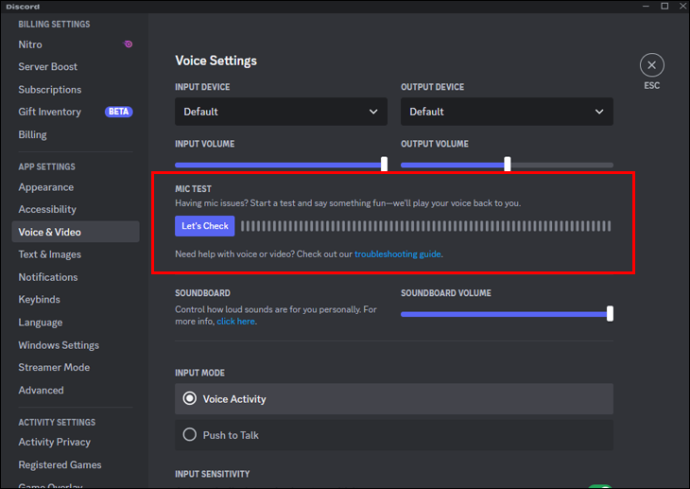Click the BILLING SETTINGS section header

pos(54,24)
